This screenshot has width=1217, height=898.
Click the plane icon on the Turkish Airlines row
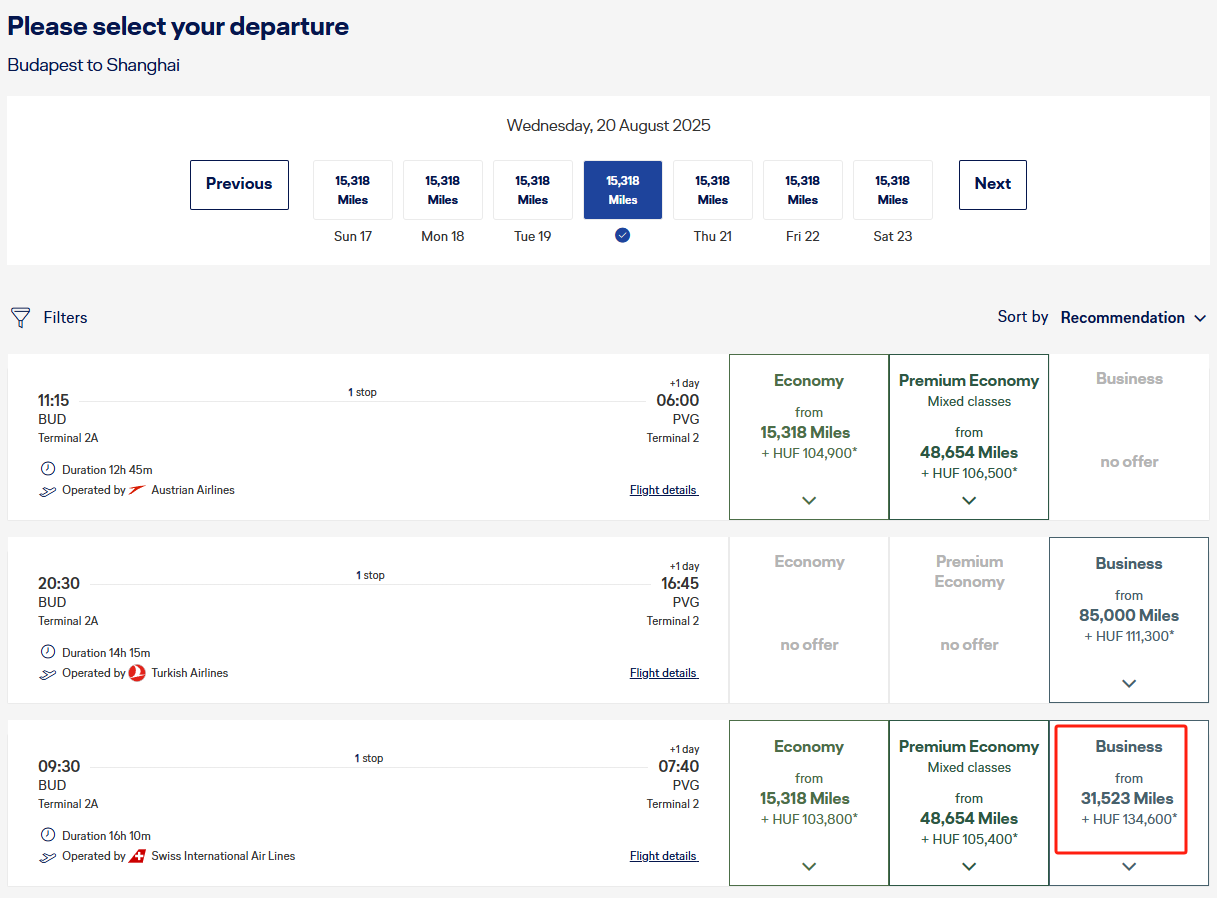coord(48,674)
